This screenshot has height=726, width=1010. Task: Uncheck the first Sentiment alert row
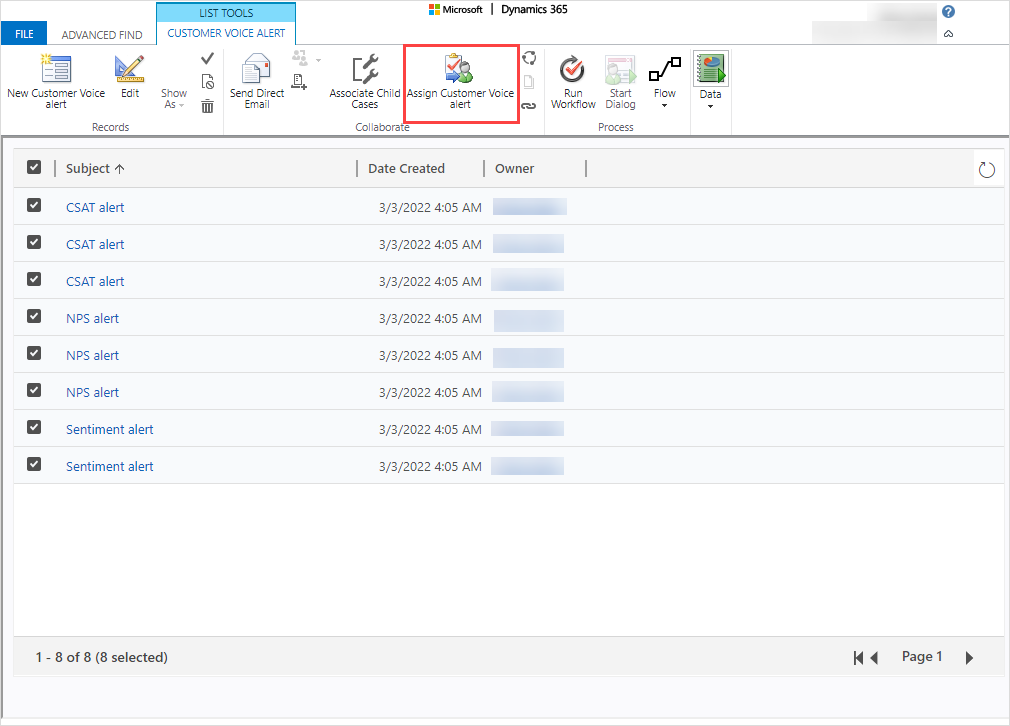pos(34,427)
